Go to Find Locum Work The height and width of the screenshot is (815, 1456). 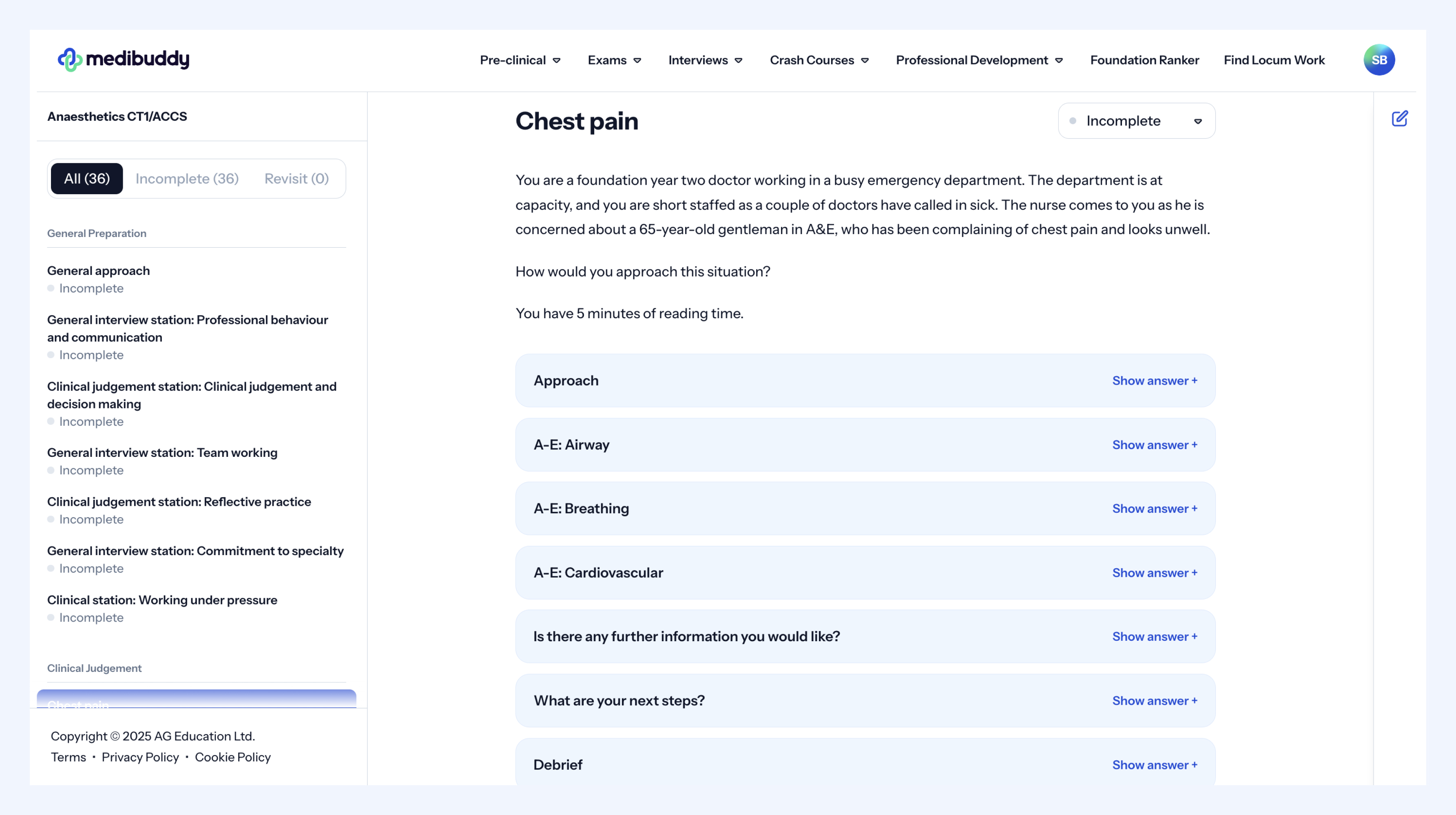[1274, 60]
